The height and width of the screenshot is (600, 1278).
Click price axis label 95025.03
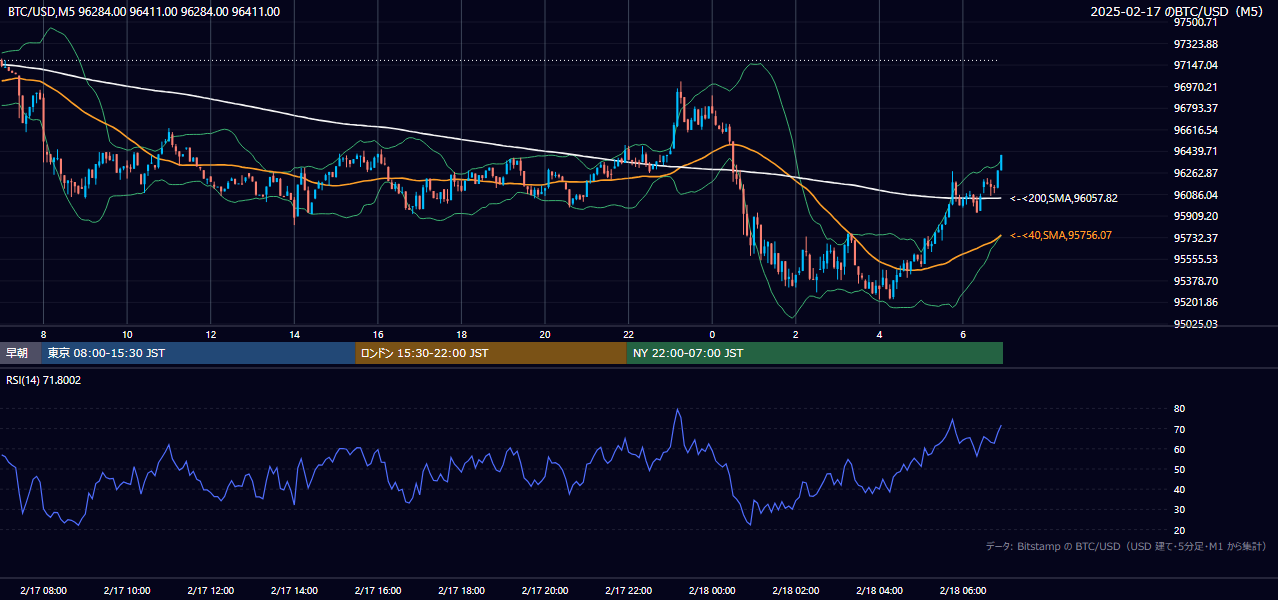coord(1196,324)
